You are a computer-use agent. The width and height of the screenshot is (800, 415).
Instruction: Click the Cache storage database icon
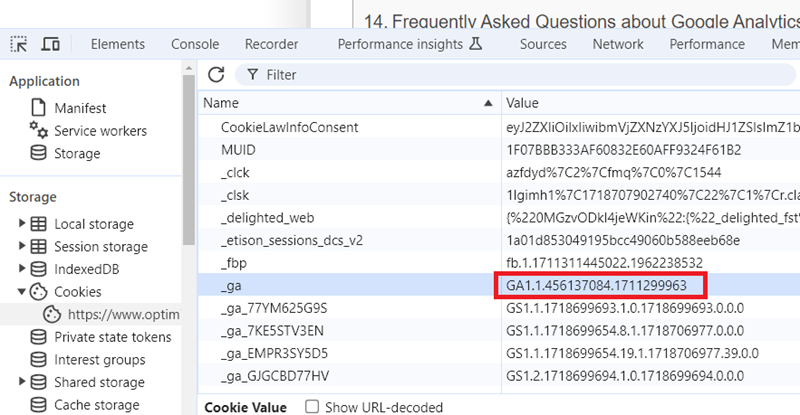pos(38,405)
